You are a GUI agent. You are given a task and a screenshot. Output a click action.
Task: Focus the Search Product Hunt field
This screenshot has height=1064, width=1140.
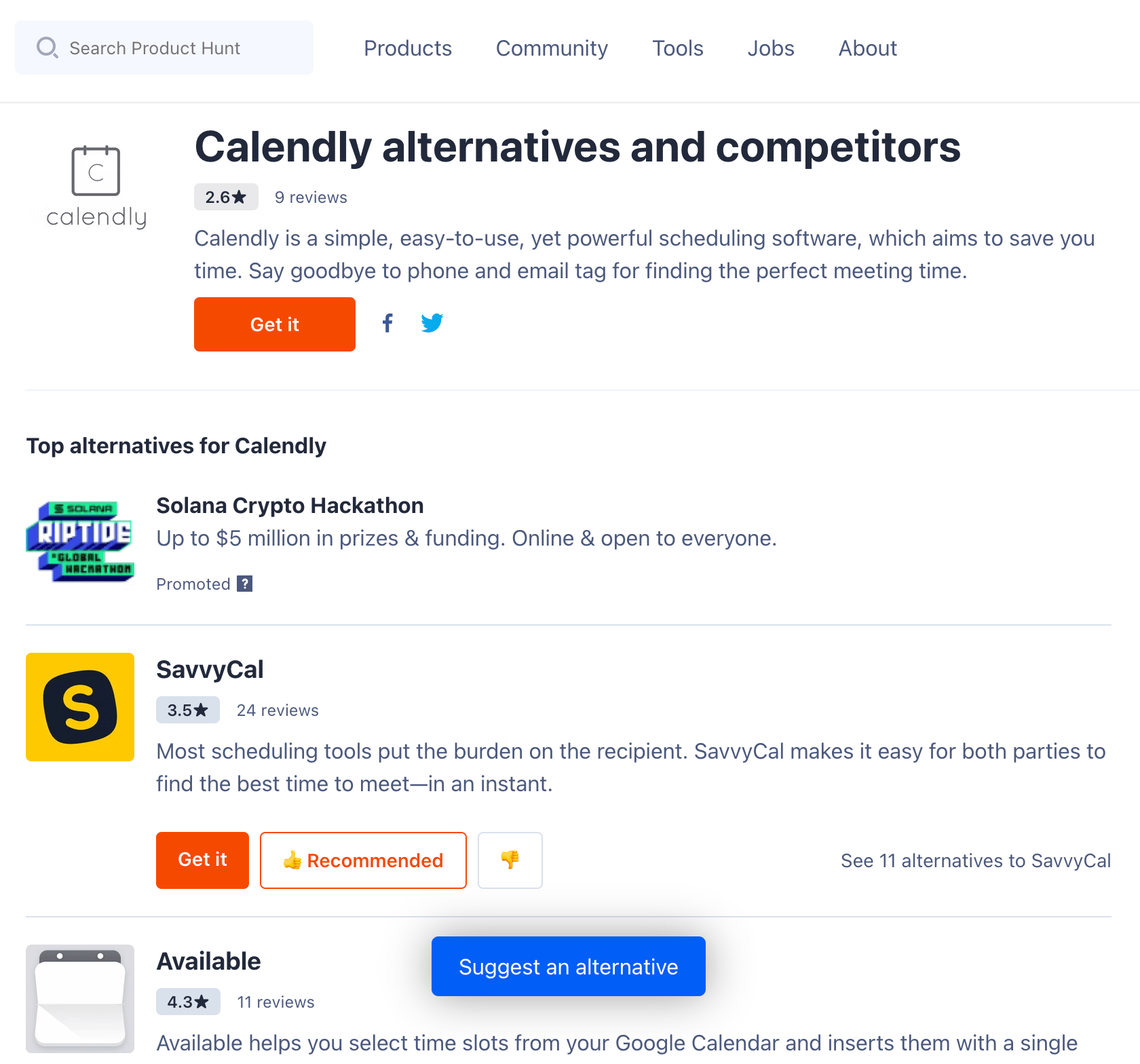click(x=164, y=47)
